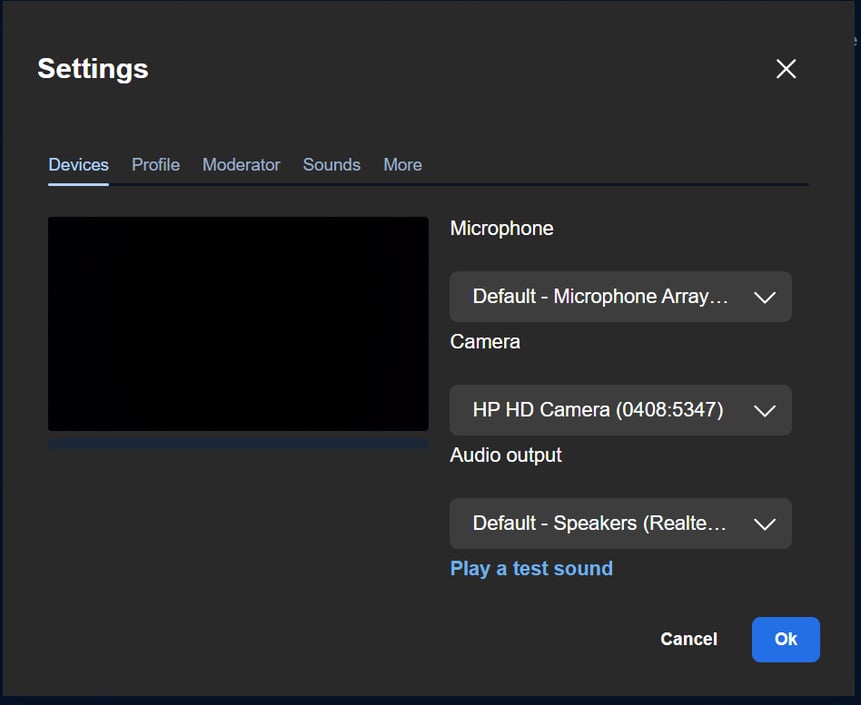Select the Devices tab
This screenshot has width=861, height=705.
[x=78, y=165]
